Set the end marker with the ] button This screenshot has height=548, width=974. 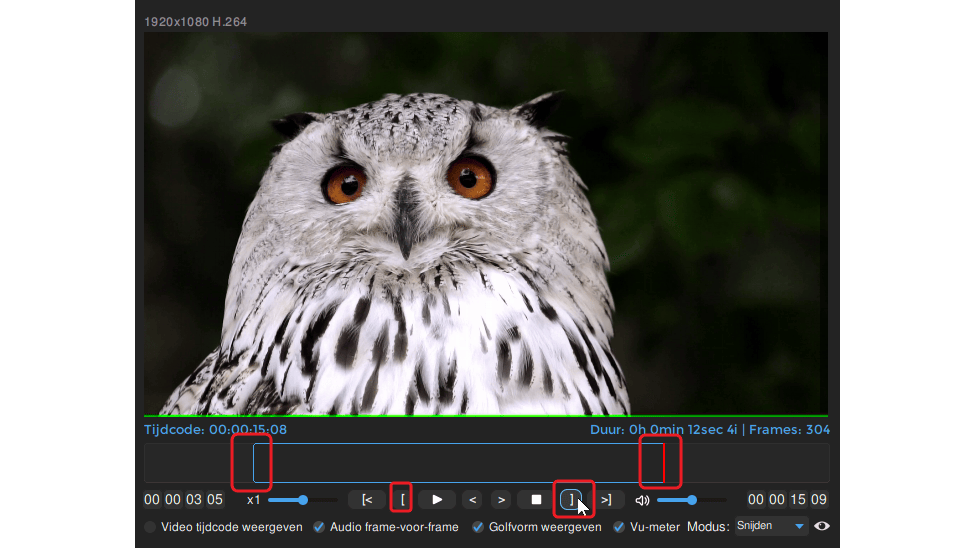[x=572, y=499]
